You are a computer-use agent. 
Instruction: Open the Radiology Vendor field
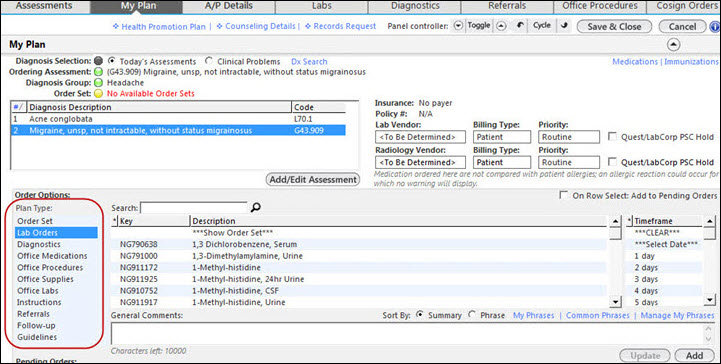pyautogui.click(x=420, y=162)
